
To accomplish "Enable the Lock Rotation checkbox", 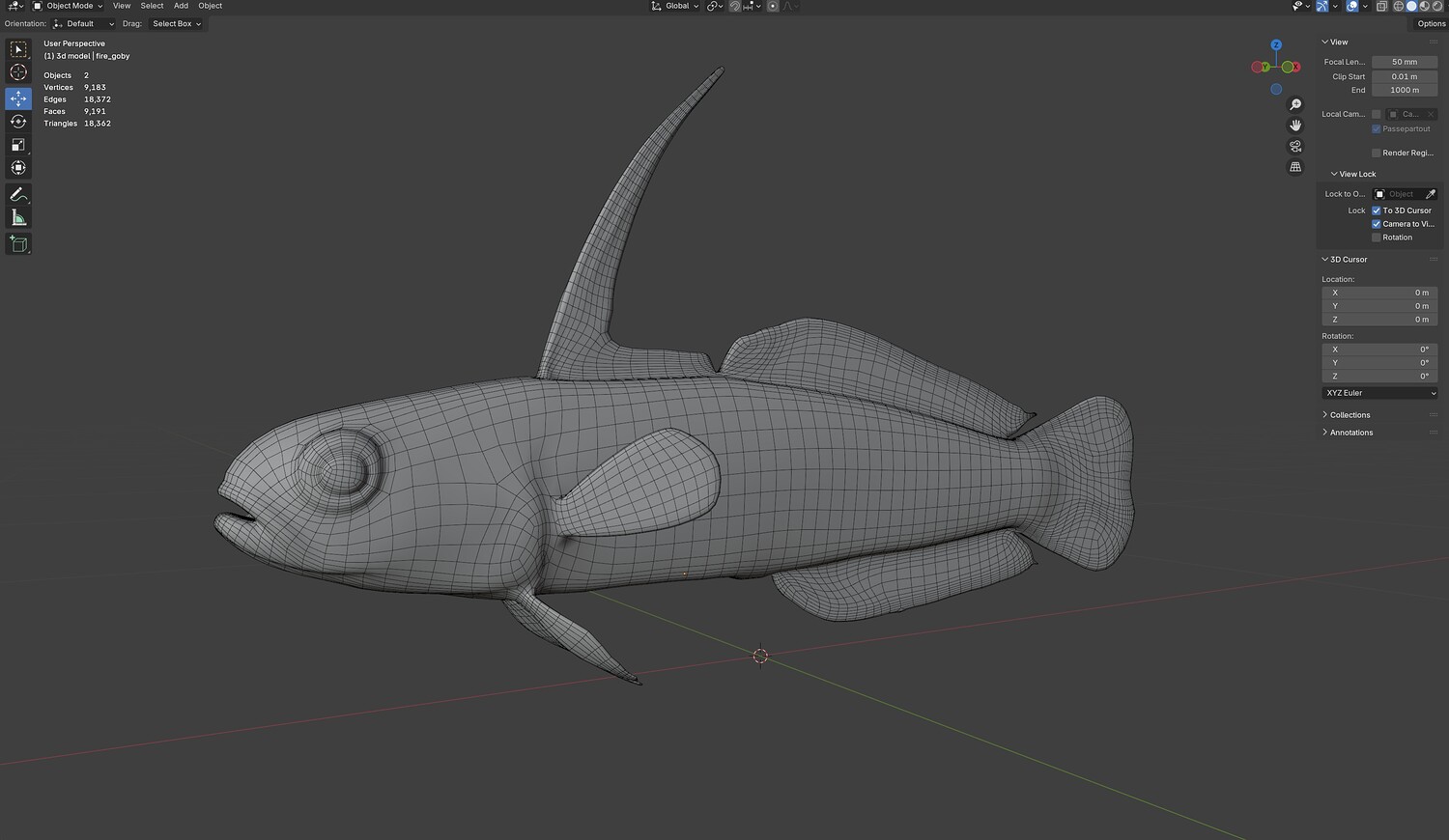I will pos(1377,238).
